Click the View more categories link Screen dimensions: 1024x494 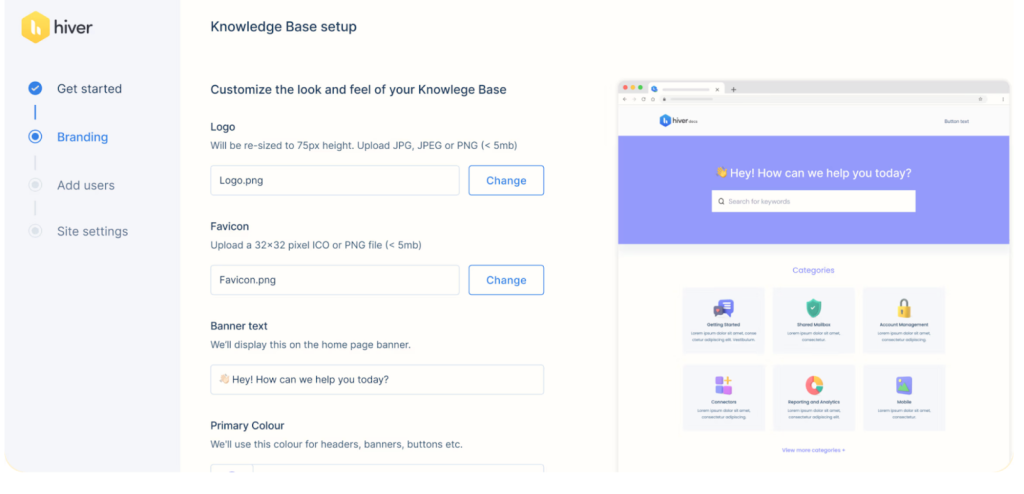pyautogui.click(x=814, y=450)
